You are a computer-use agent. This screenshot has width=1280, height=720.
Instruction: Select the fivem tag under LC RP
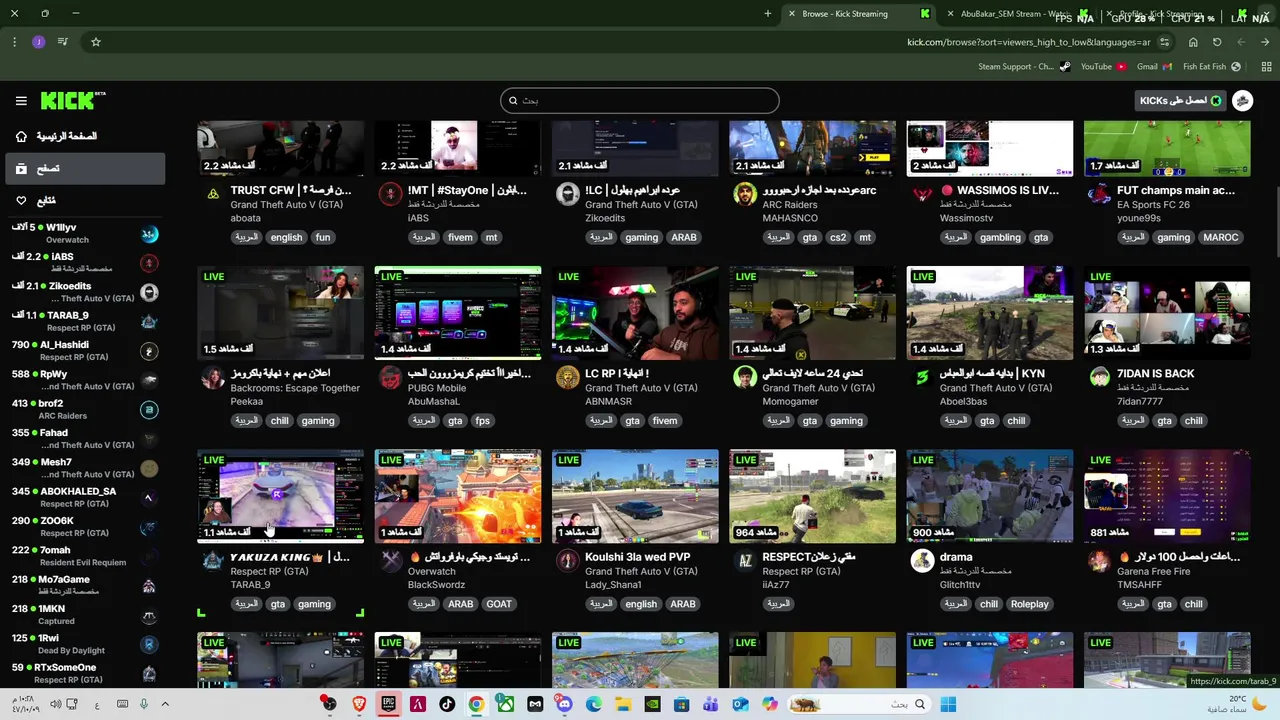tap(665, 421)
